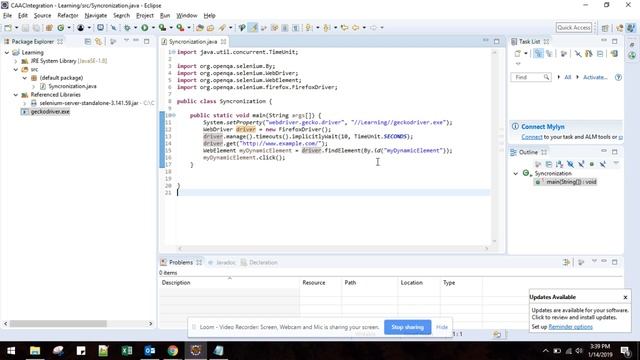
Task: Click the Task List help question icon
Action: 618,77
